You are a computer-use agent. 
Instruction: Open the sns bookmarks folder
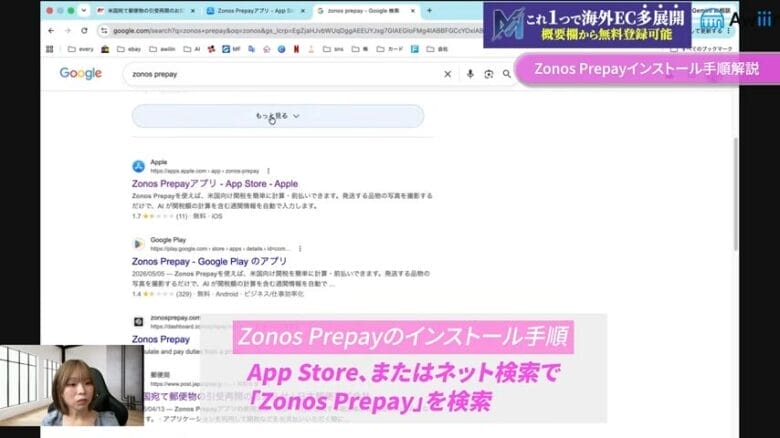click(x=333, y=49)
